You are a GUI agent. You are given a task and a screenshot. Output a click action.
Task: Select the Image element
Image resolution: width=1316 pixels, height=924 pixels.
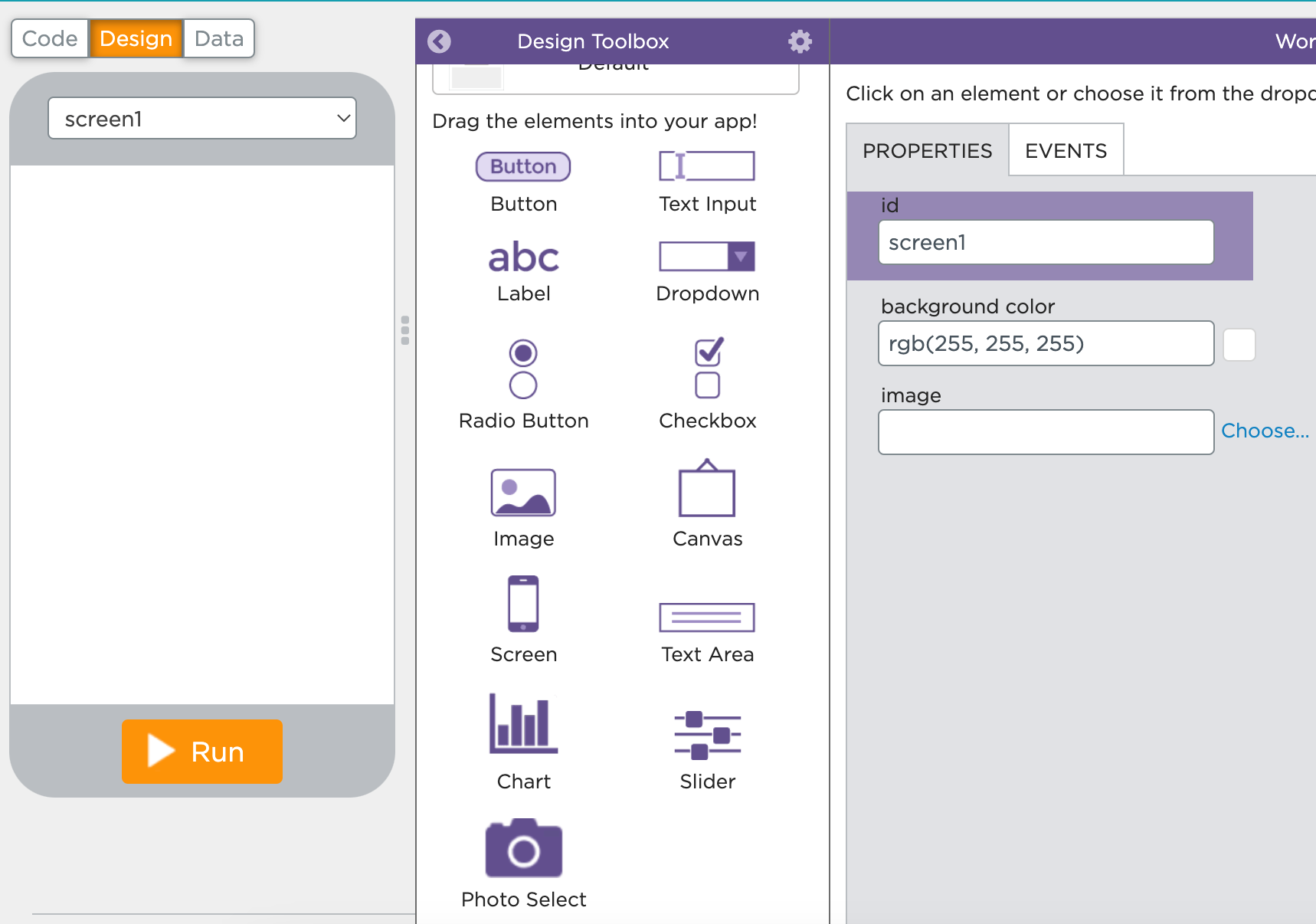523,493
